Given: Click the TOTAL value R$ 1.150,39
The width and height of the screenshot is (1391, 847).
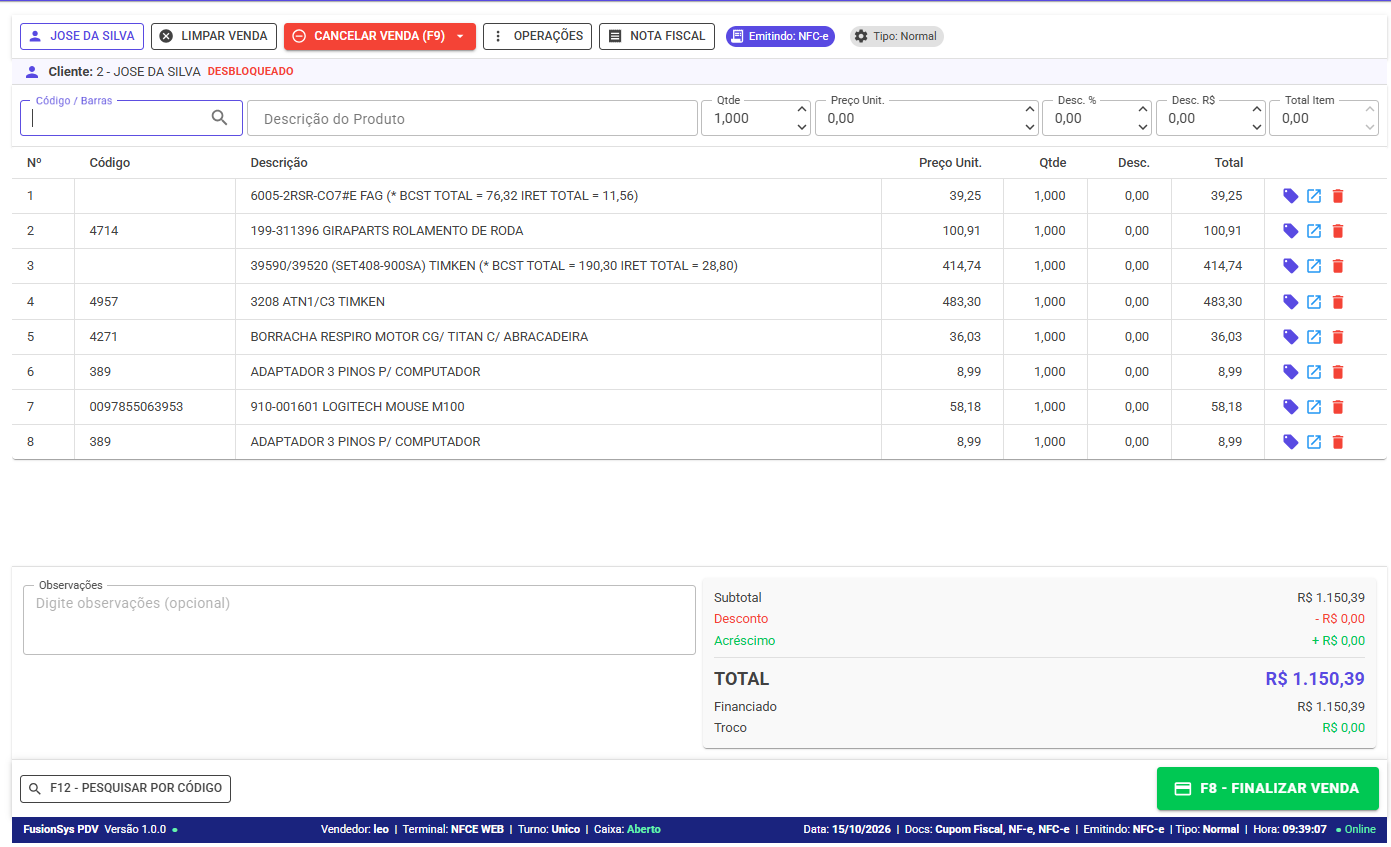Looking at the screenshot, I should pos(1315,679).
